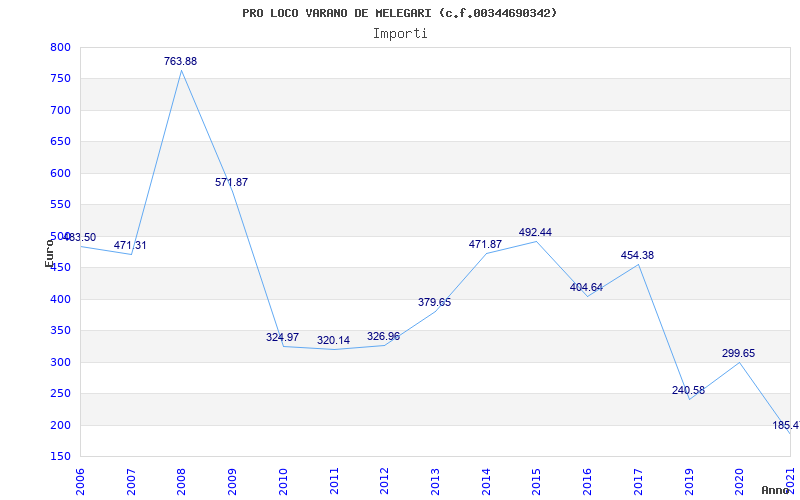Viewport: 800px width, 500px height.
Task: Click the 600 value on Euro axis
Action: pos(60,173)
